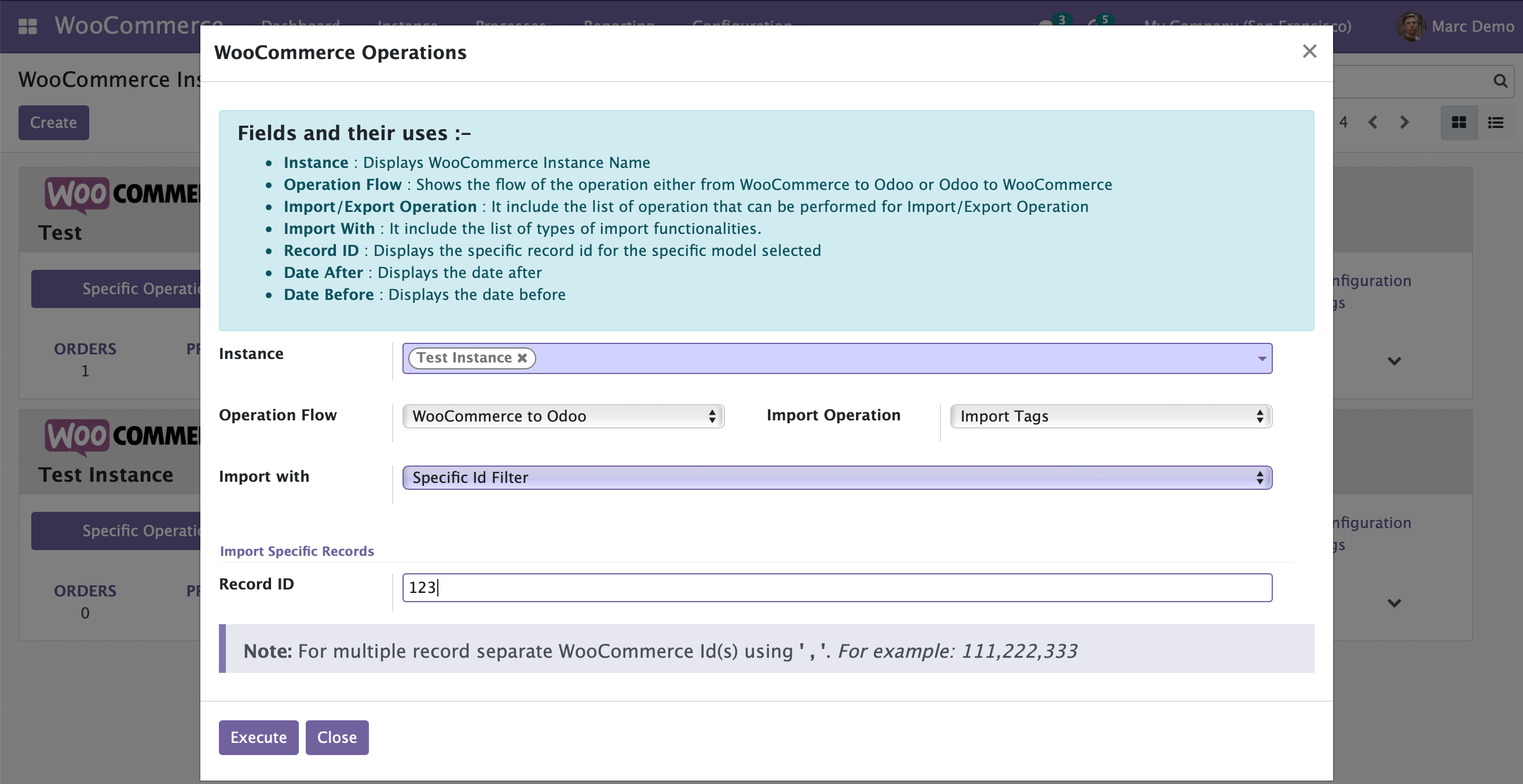Viewport: 1523px width, 784px height.
Task: Open the Import Operation dropdown
Action: 1110,416
